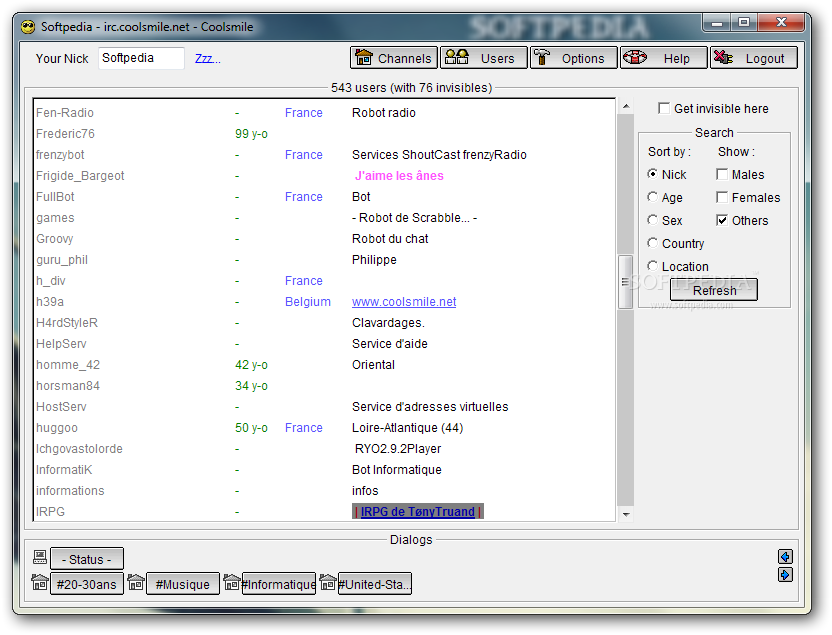Switch to the - Status - dialog tab
Viewport: 832px width, 635px height.
tap(87, 559)
